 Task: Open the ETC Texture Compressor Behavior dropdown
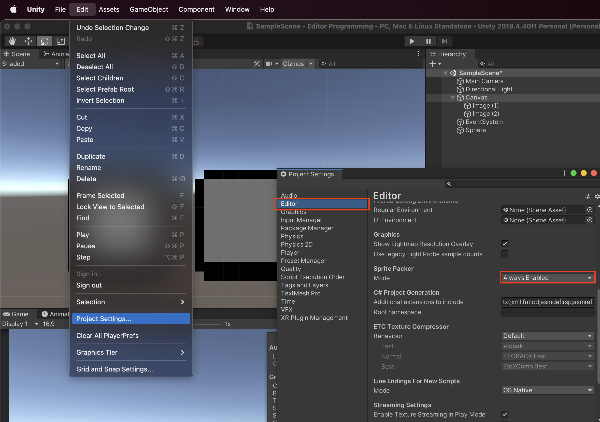pyautogui.click(x=548, y=336)
